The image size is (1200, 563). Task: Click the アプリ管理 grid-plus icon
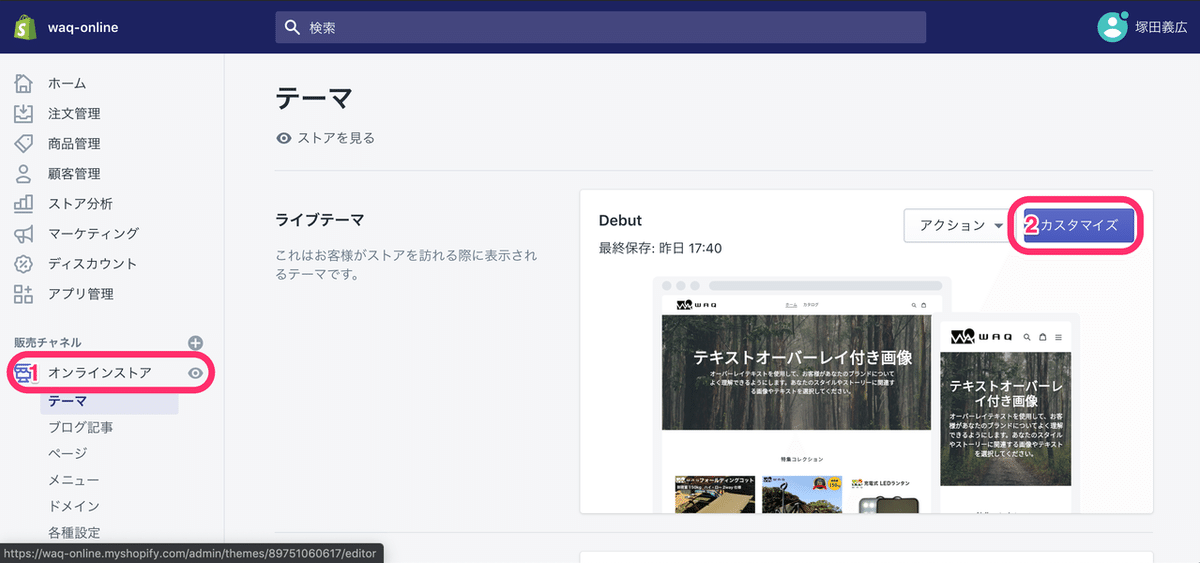(24, 293)
